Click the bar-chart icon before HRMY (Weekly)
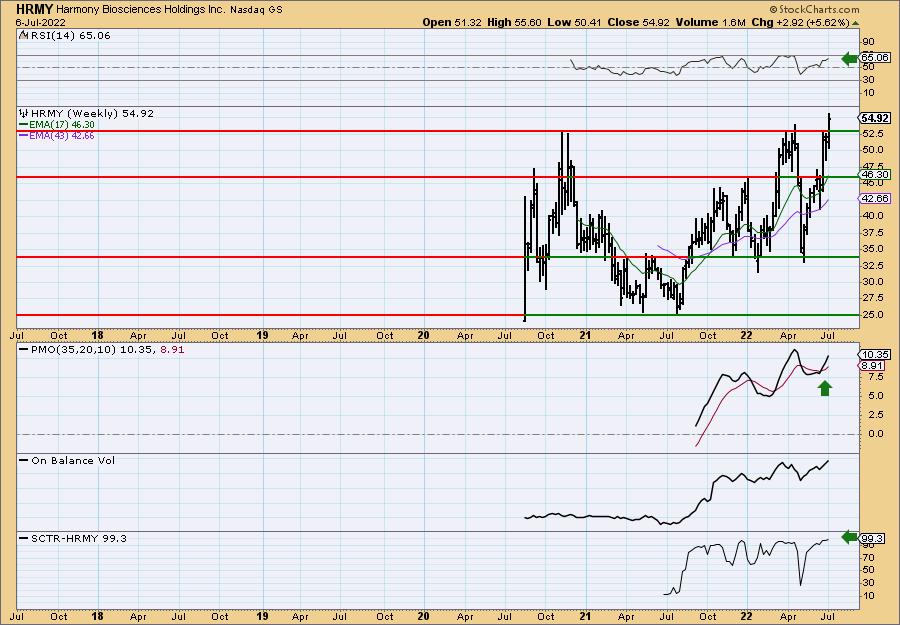 tap(24, 113)
